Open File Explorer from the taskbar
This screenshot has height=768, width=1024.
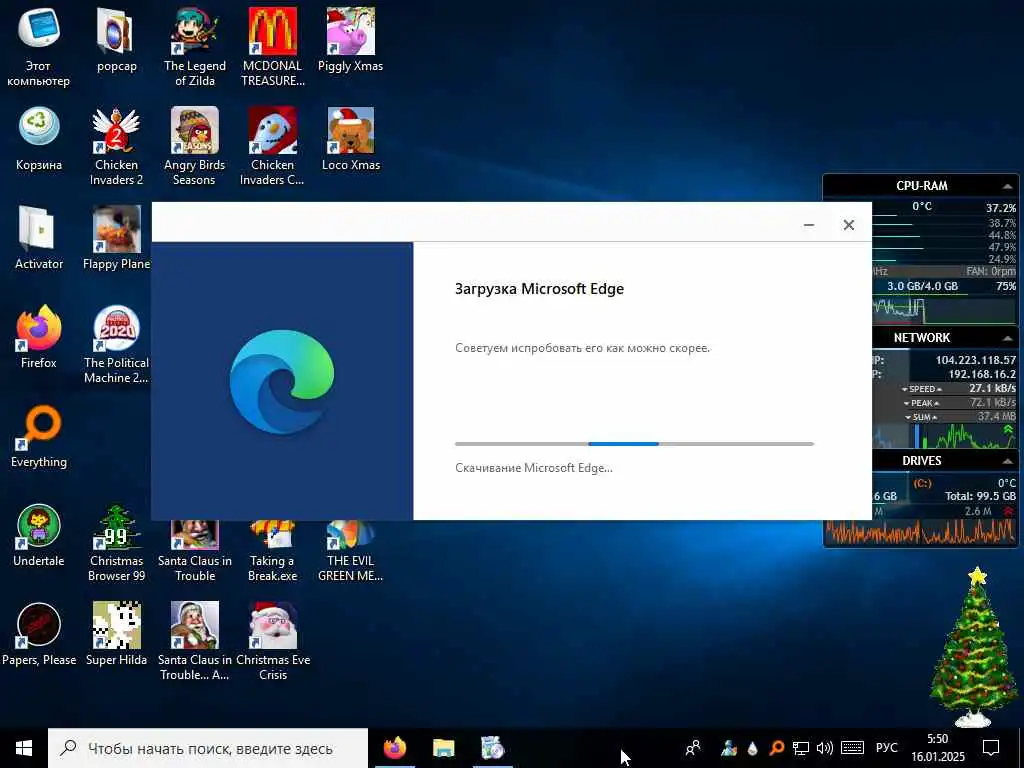pos(443,748)
